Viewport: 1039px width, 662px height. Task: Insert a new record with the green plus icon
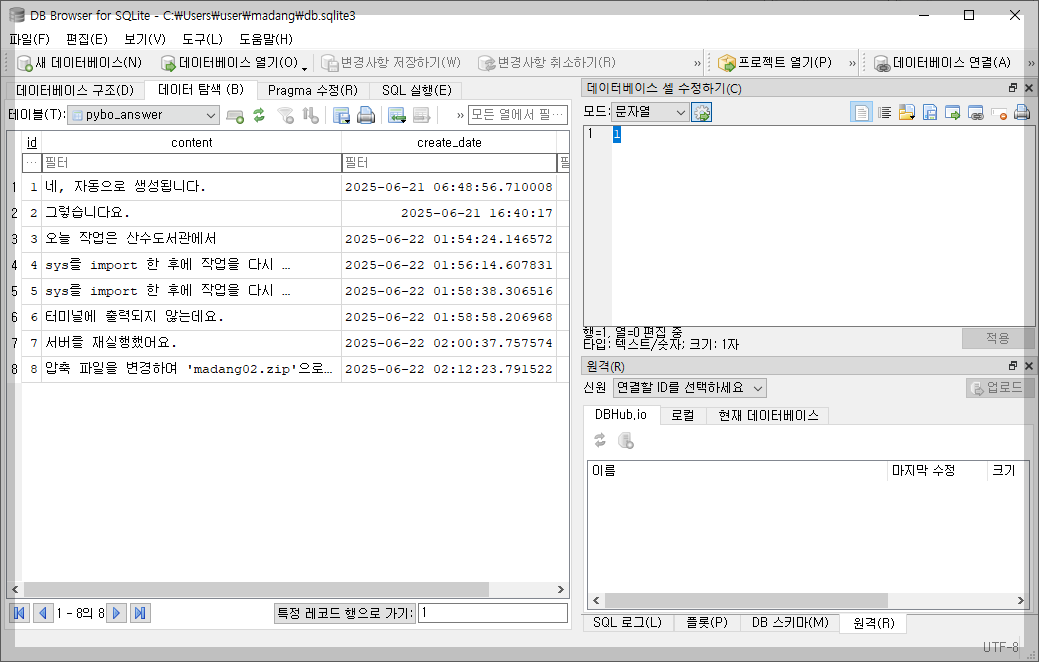point(235,115)
